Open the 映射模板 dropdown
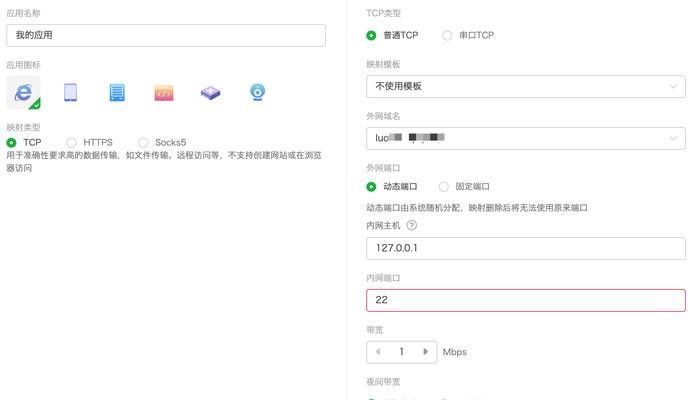The width and height of the screenshot is (700, 400). 526,87
